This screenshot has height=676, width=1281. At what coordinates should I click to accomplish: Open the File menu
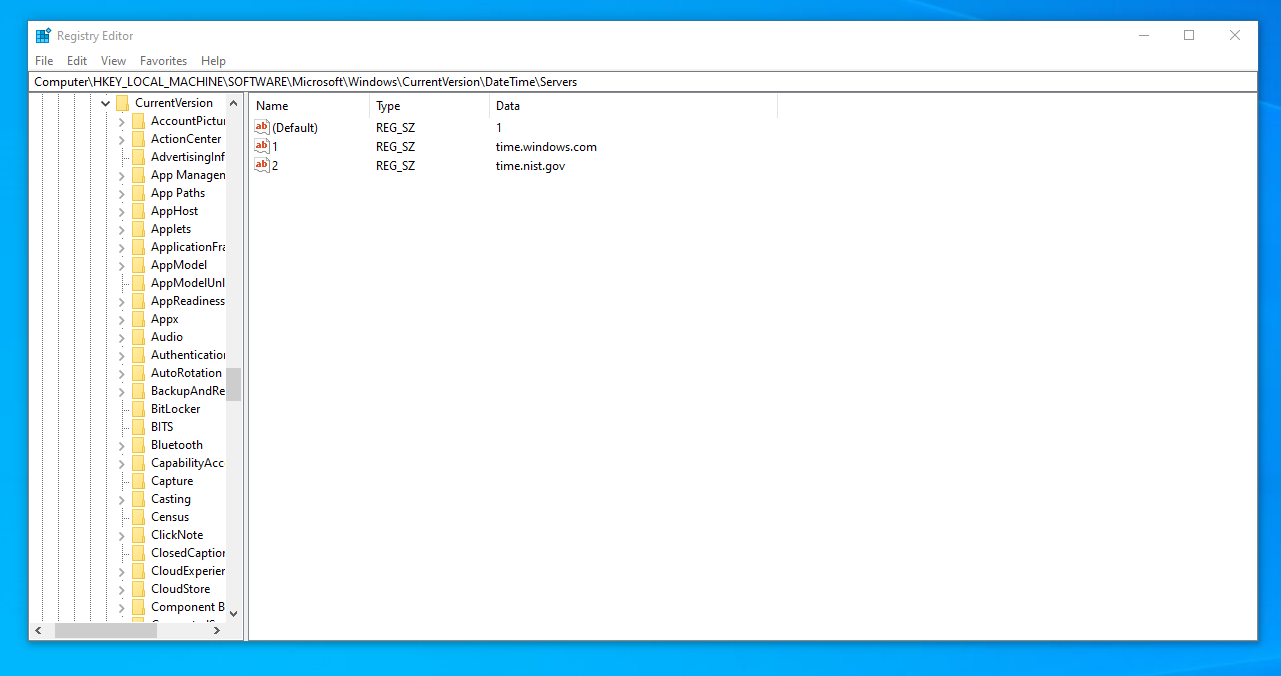pyautogui.click(x=44, y=61)
